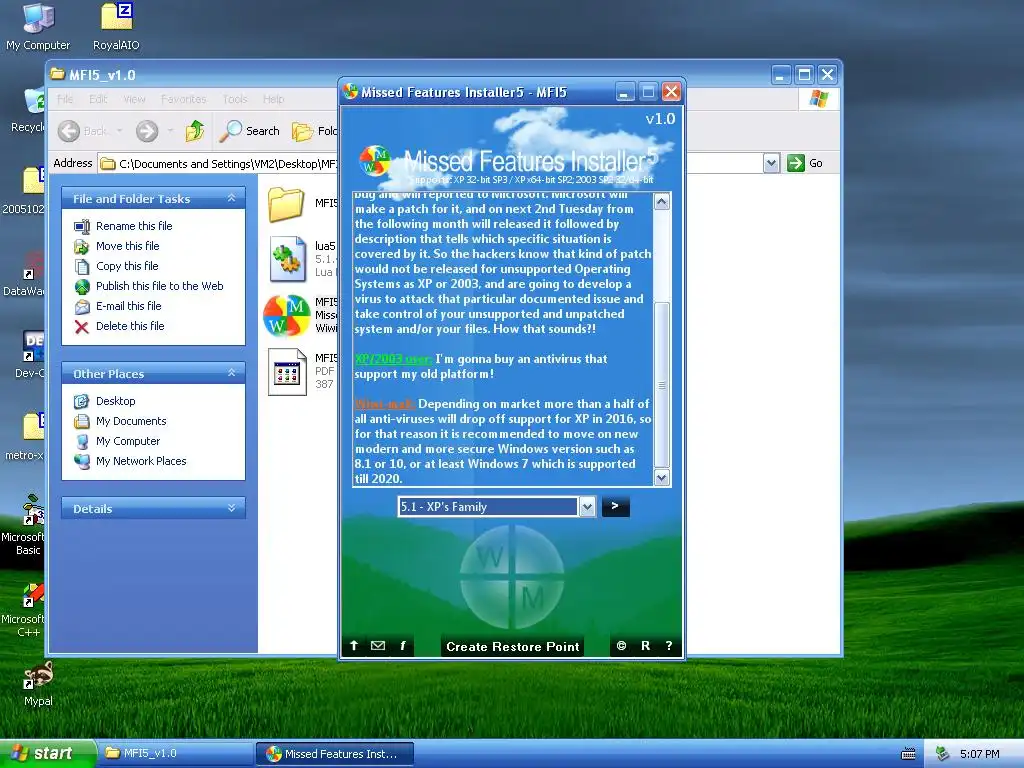Open My Network Places link
Viewport: 1024px width, 768px height.
(x=141, y=461)
